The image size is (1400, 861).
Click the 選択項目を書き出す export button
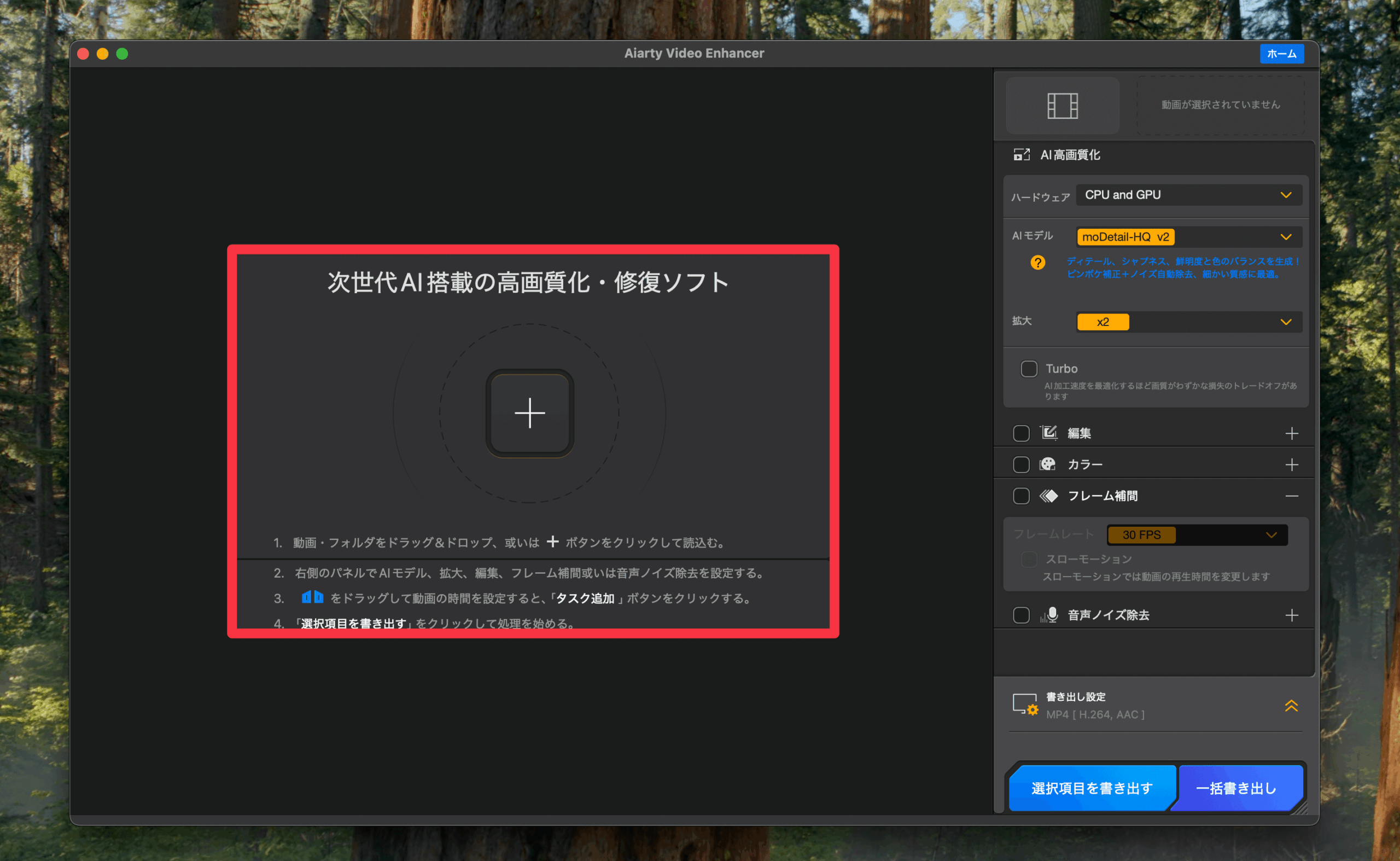click(x=1092, y=788)
